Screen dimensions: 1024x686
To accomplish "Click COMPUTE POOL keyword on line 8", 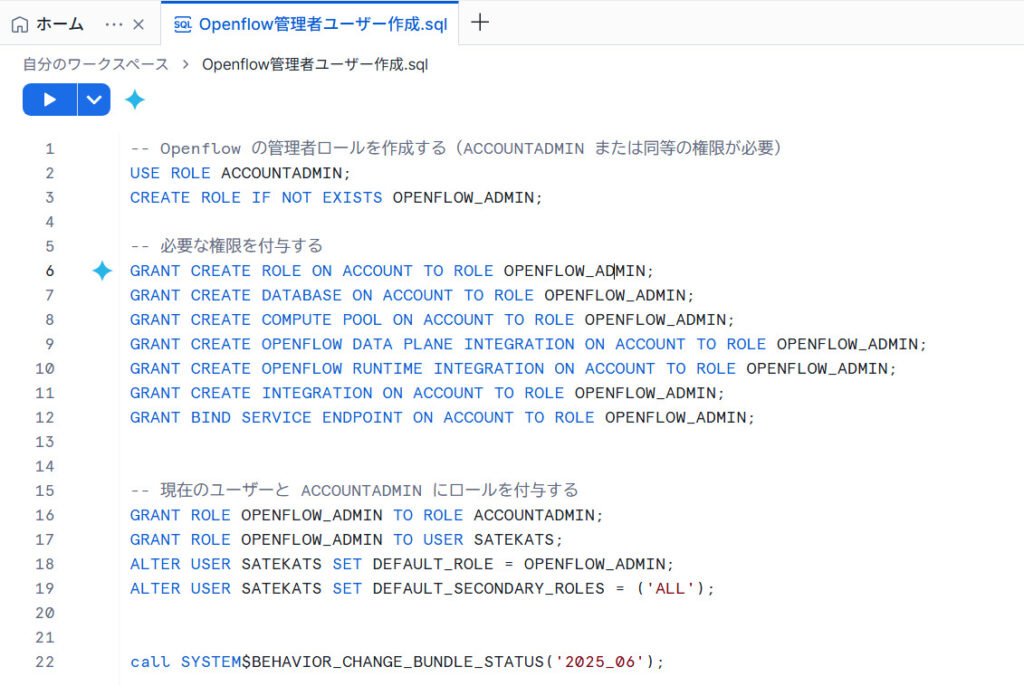I will click(x=321, y=320).
